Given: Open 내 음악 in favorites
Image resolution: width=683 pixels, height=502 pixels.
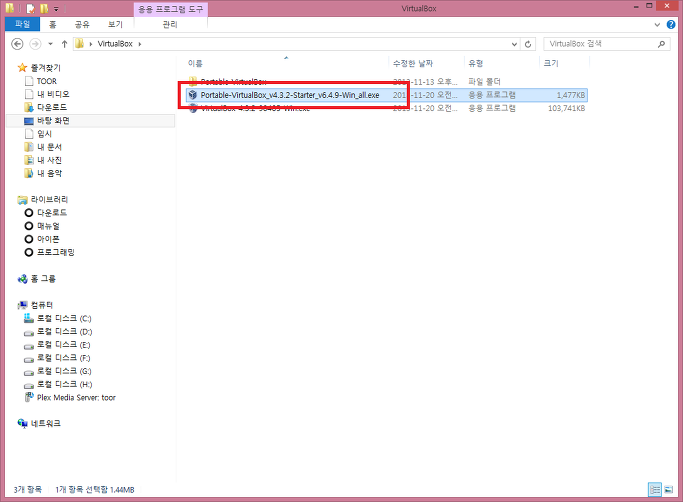Looking at the screenshot, I should (49, 173).
